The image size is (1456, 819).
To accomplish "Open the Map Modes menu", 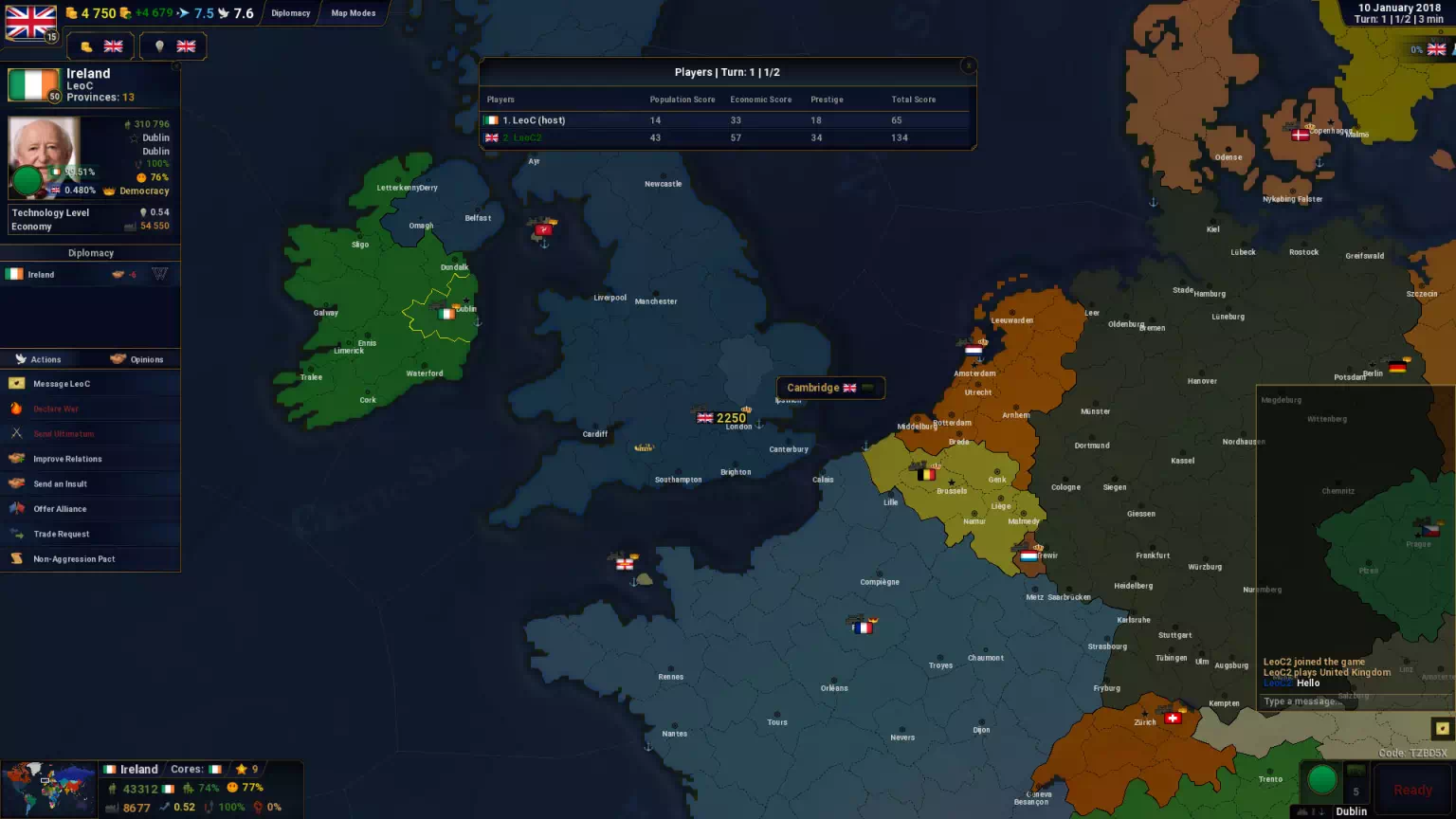I will pyautogui.click(x=354, y=13).
